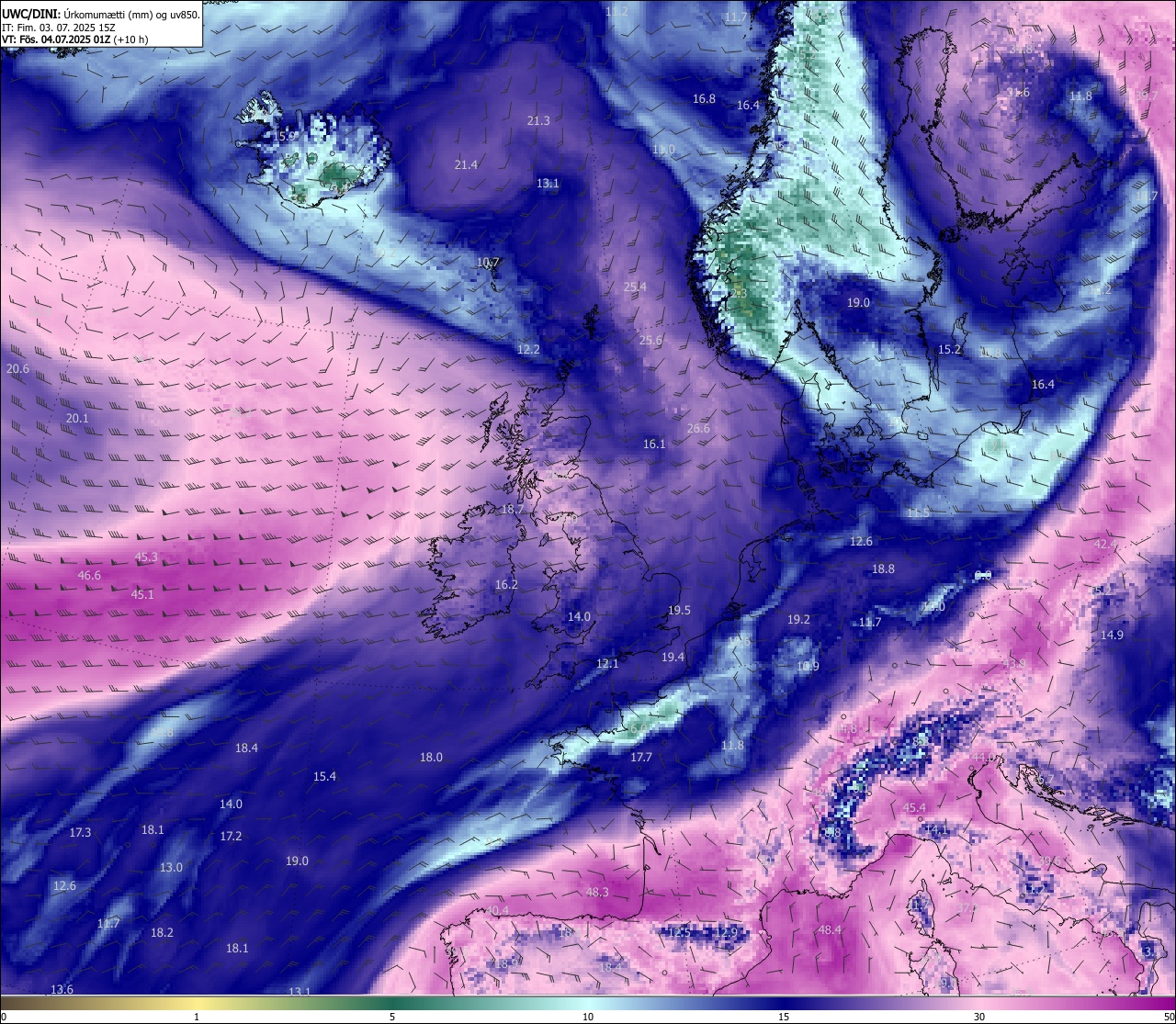Click the 5 tick on the color scale
Image resolution: width=1176 pixels, height=1024 pixels.
coord(392,1017)
